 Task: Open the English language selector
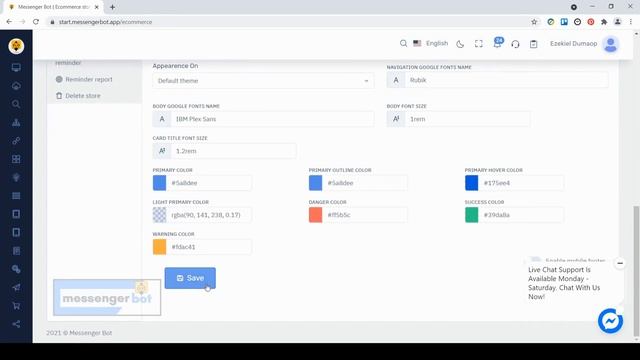[431, 43]
